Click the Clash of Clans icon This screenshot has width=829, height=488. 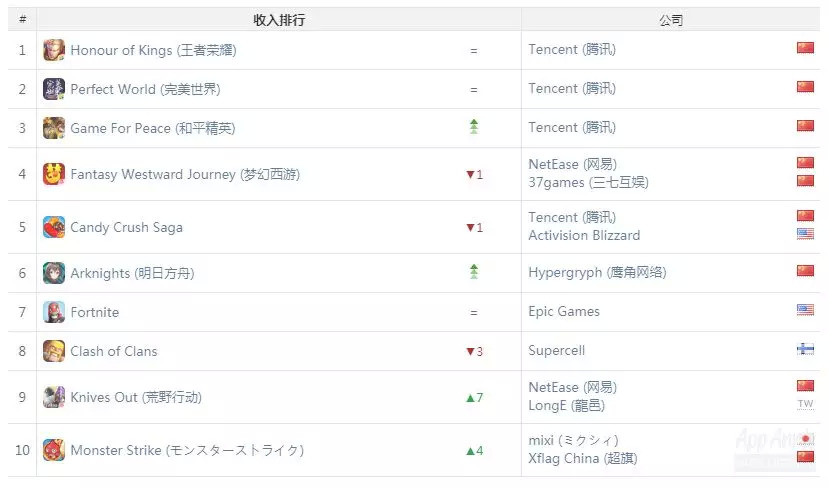click(x=54, y=351)
